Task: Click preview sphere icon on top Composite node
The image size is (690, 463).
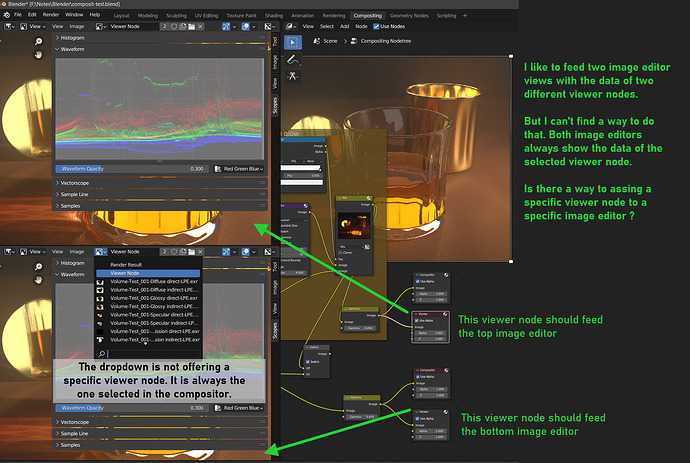Action: click(x=446, y=275)
